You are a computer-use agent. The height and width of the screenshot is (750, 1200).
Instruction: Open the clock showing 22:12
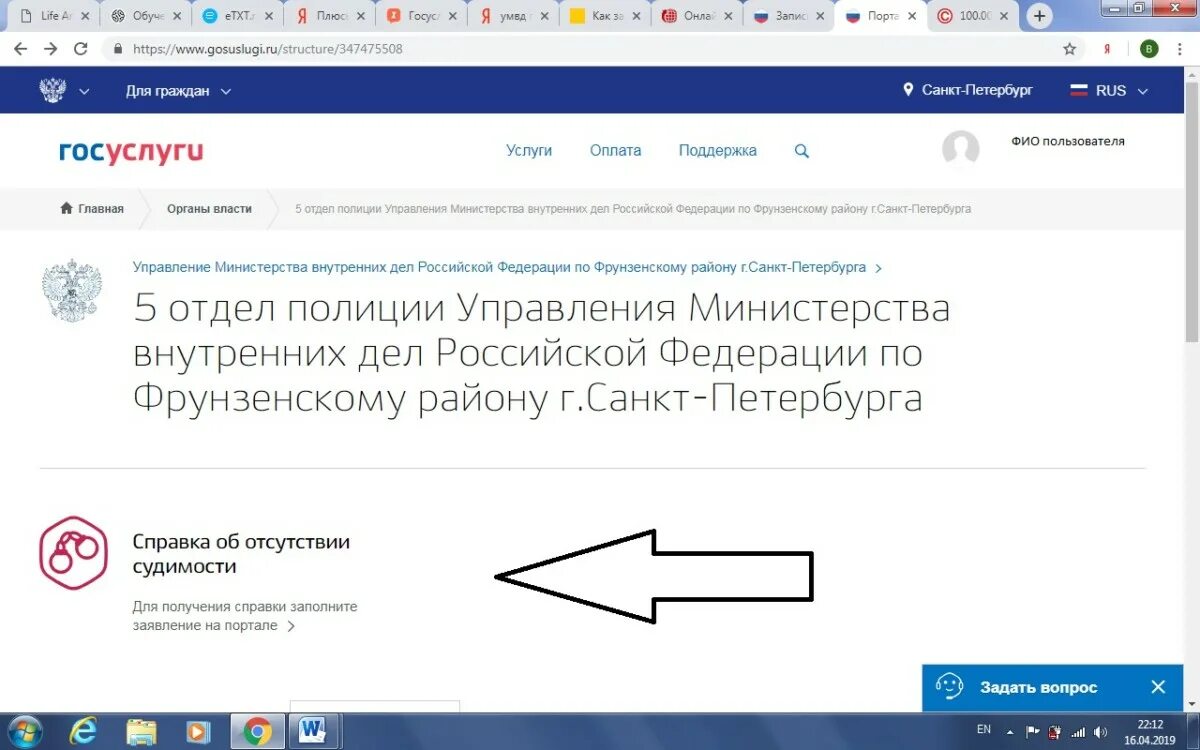[1150, 732]
